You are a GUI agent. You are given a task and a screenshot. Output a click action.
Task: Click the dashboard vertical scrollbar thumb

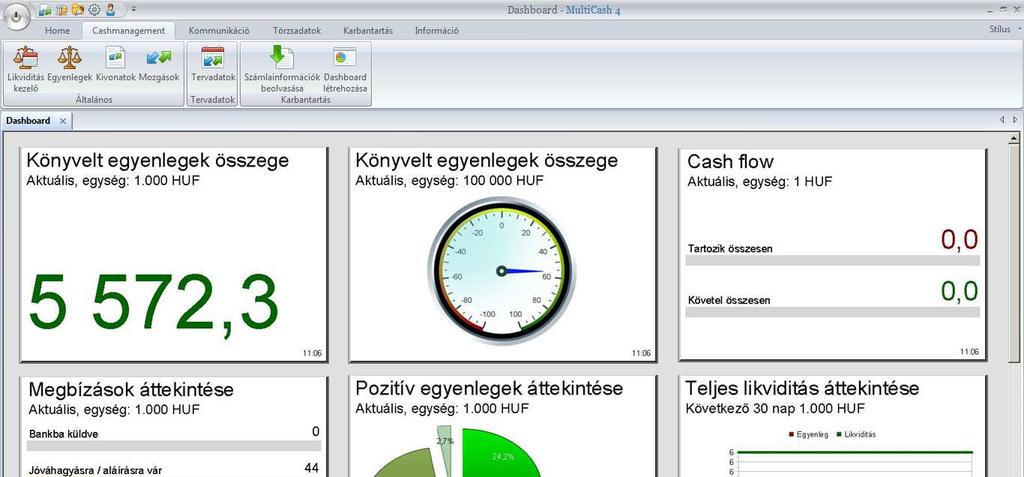(1014, 252)
